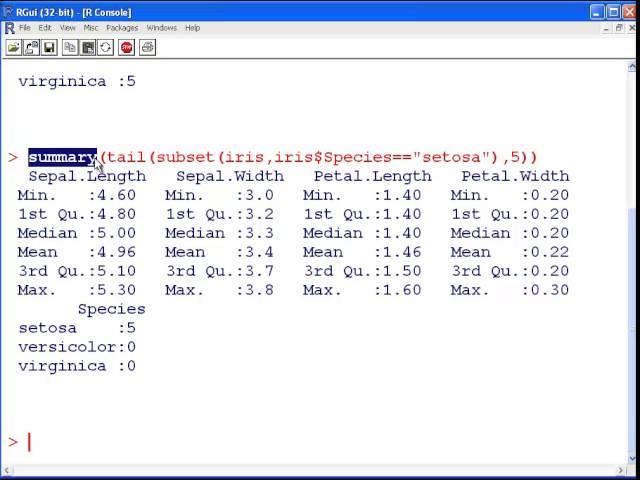The height and width of the screenshot is (480, 640).
Task: Stop the current computation with the red STOP icon
Action: 127,48
